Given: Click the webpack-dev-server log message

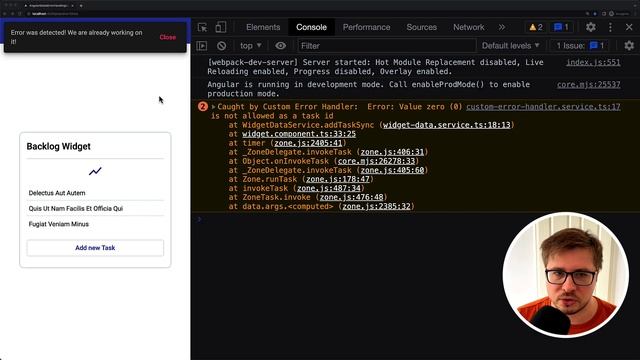Looking at the screenshot, I should click(375, 67).
